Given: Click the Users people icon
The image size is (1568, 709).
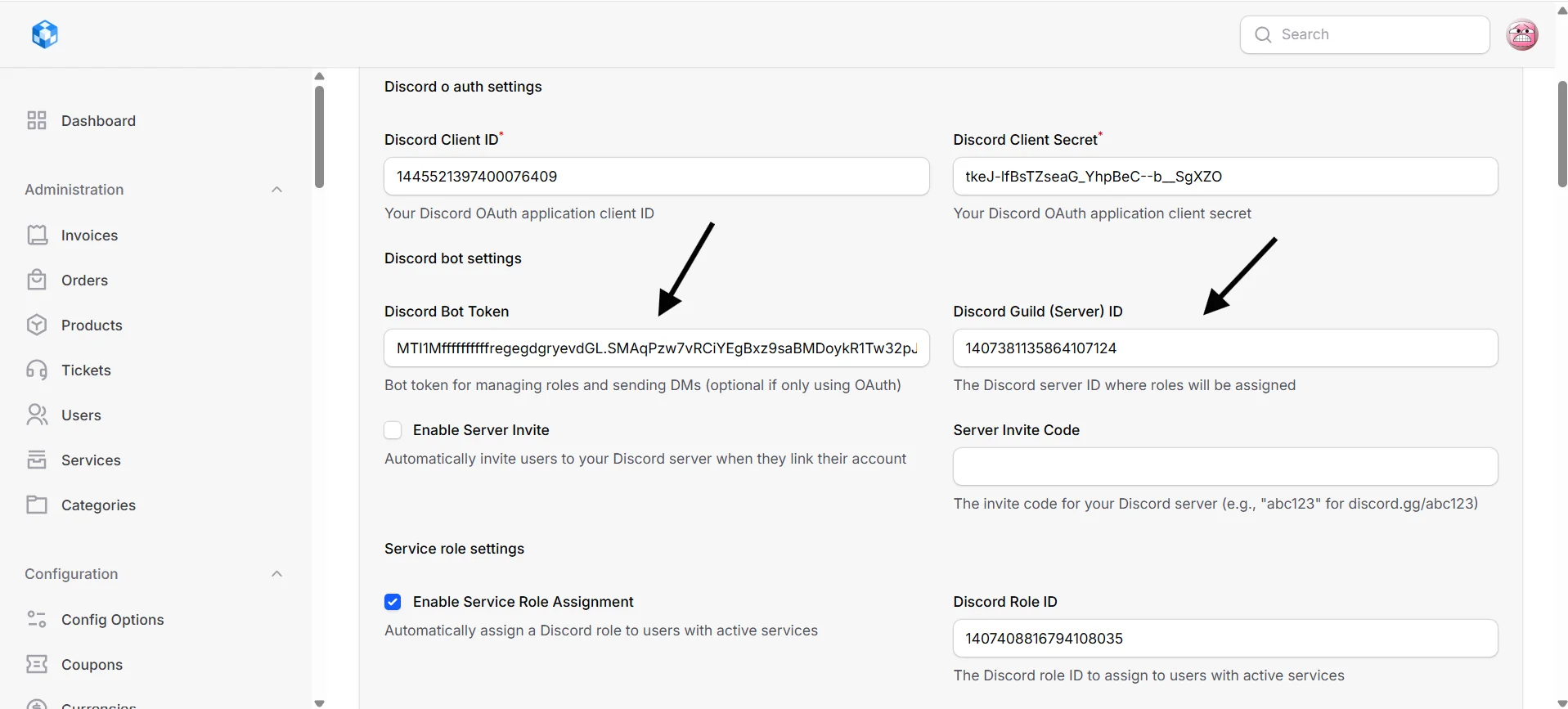Looking at the screenshot, I should [37, 415].
